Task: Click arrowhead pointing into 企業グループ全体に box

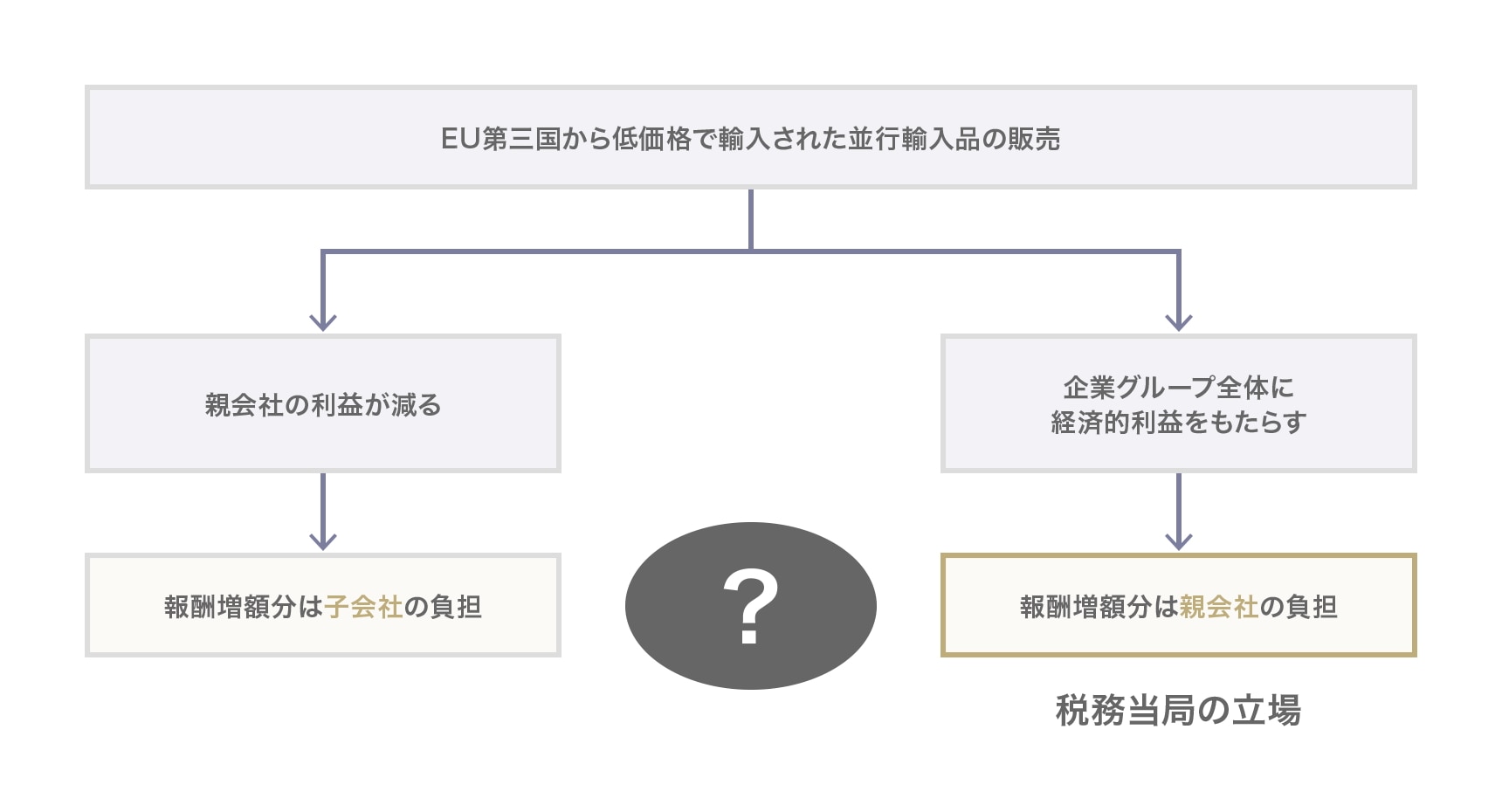Action: pyautogui.click(x=1179, y=322)
